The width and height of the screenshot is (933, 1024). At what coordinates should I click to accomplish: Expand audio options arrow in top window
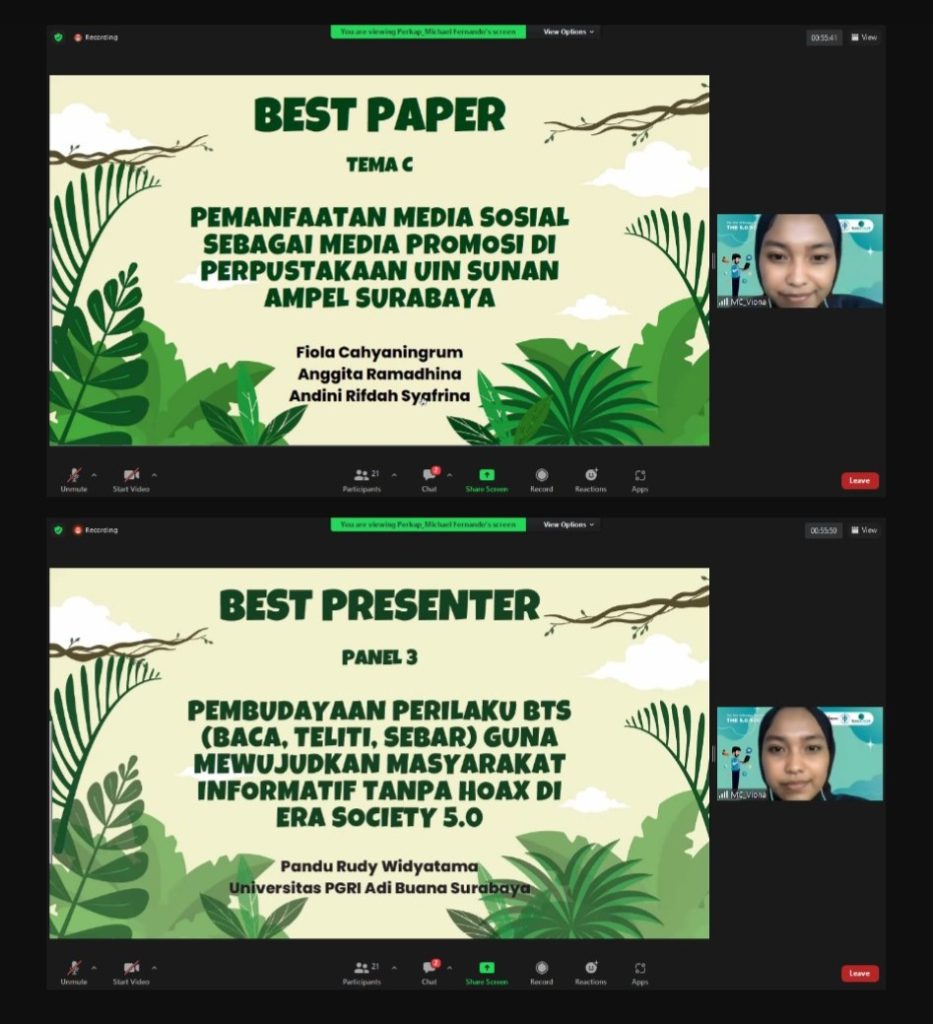[94, 475]
